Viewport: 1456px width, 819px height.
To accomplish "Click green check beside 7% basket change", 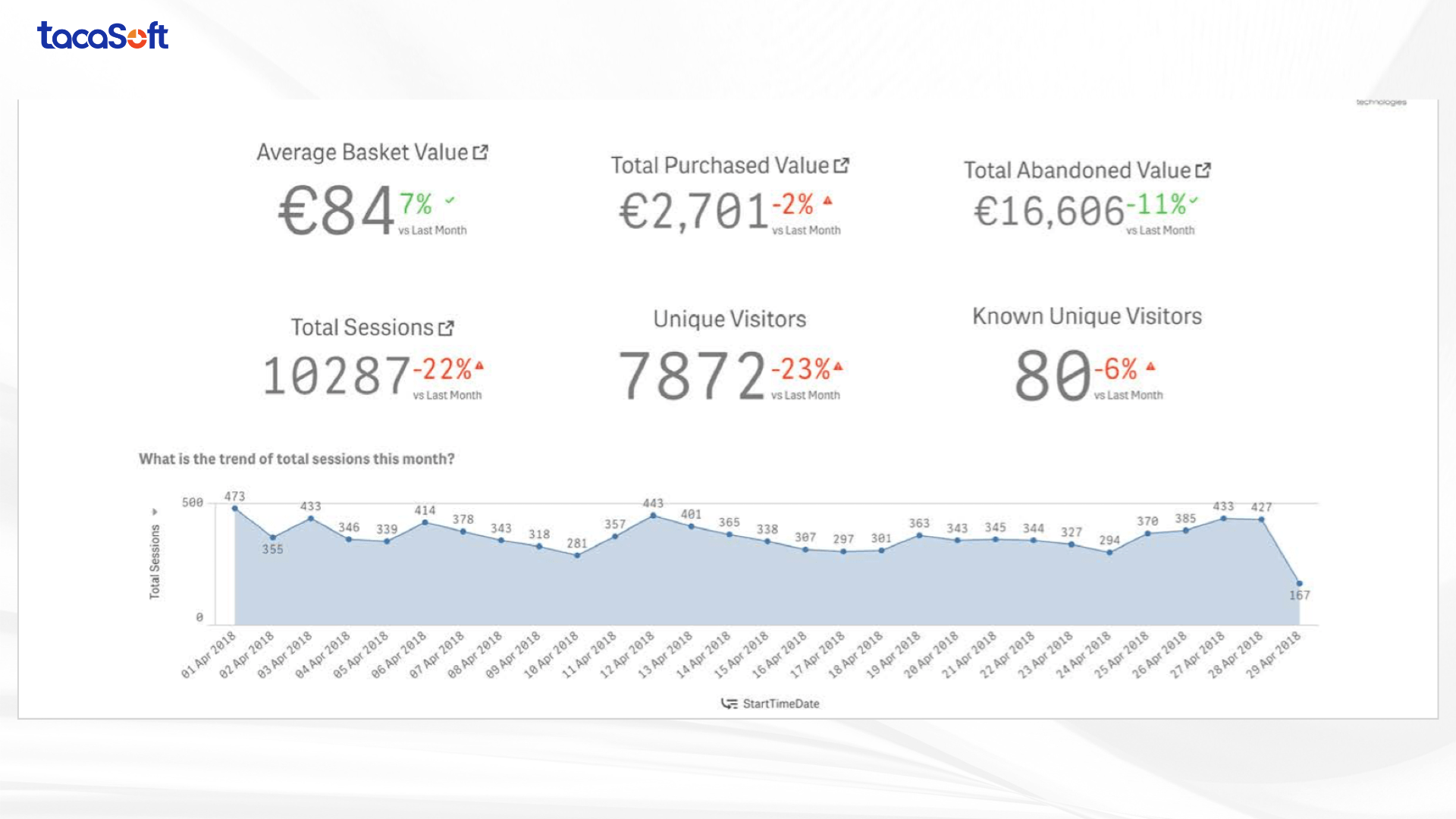I will (x=450, y=200).
